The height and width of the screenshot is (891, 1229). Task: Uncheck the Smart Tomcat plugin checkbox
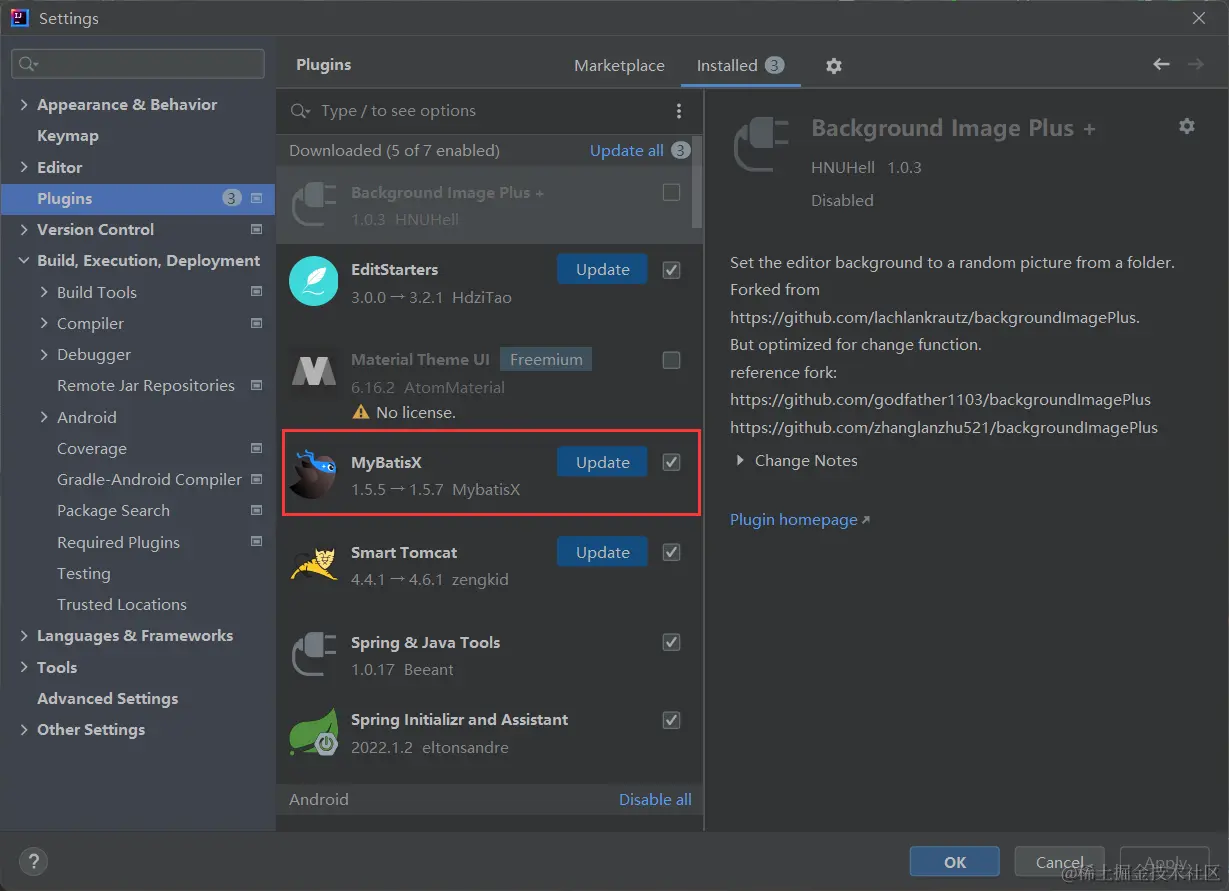(672, 552)
